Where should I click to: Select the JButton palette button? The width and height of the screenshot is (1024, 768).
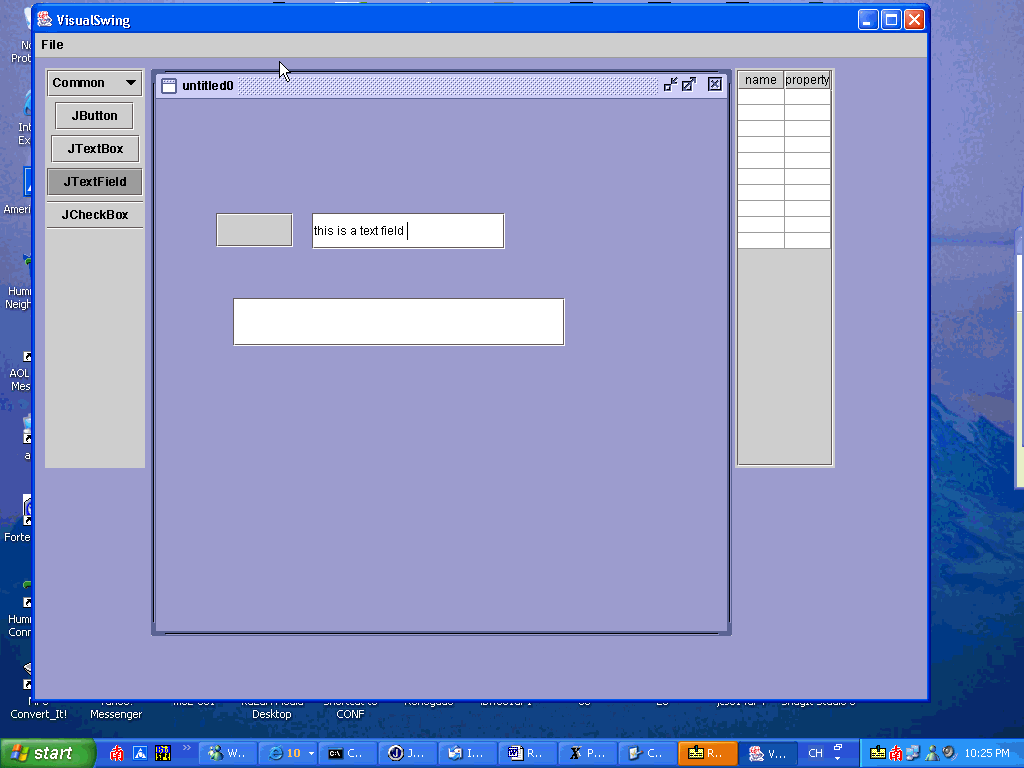click(95, 116)
